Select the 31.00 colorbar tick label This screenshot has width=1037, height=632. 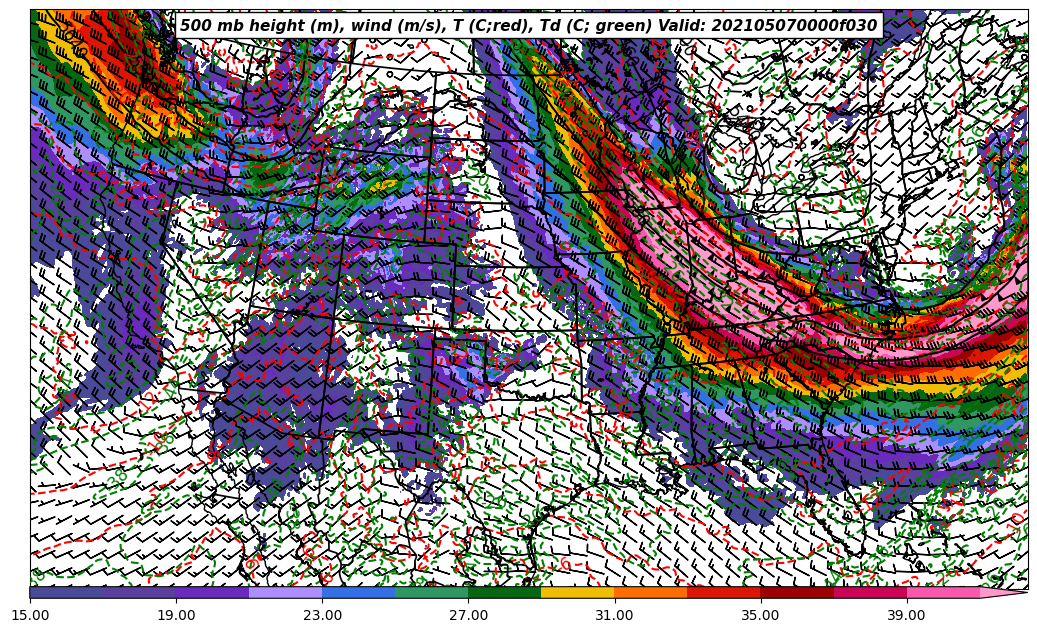pos(615,615)
